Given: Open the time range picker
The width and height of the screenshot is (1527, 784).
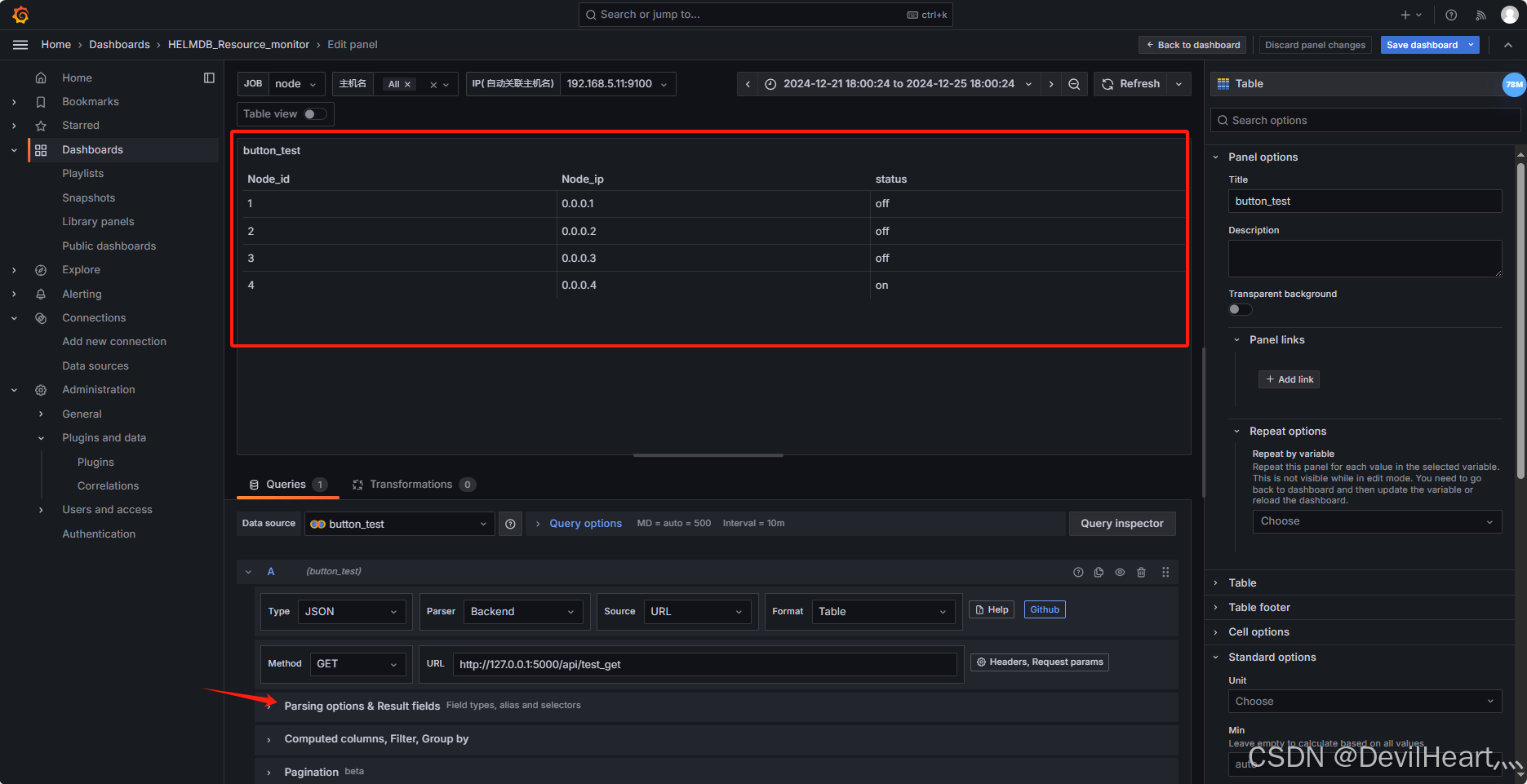Looking at the screenshot, I should [x=899, y=84].
